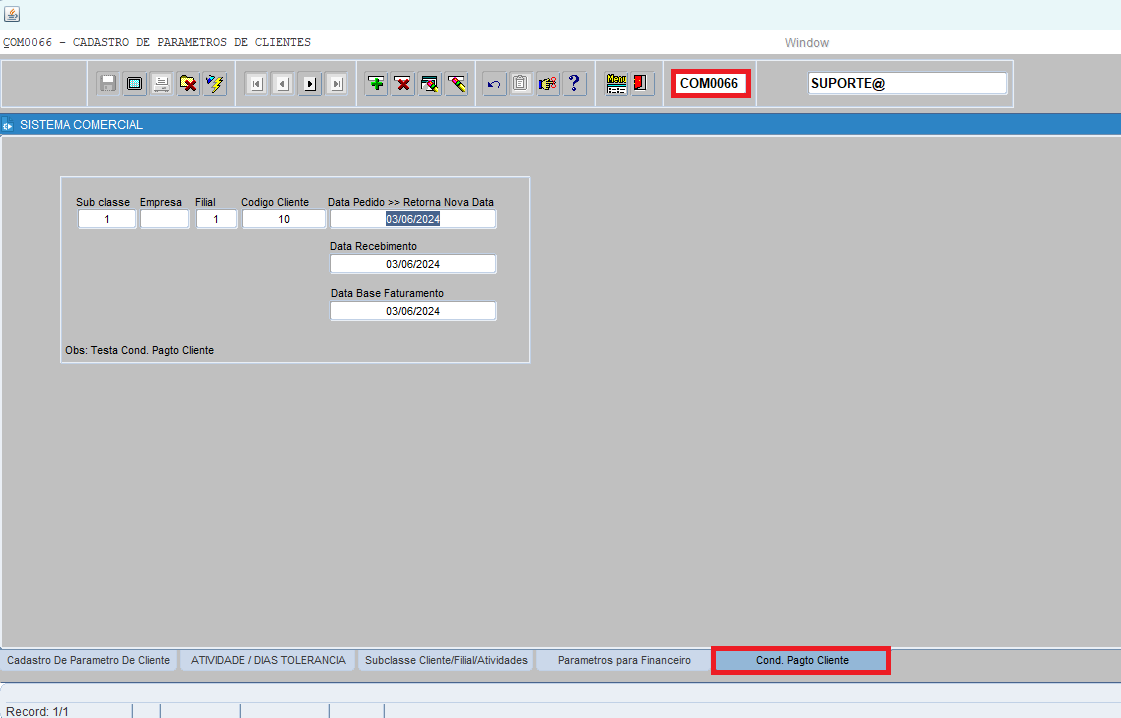Click the lightning bolt execute query icon

click(x=214, y=84)
